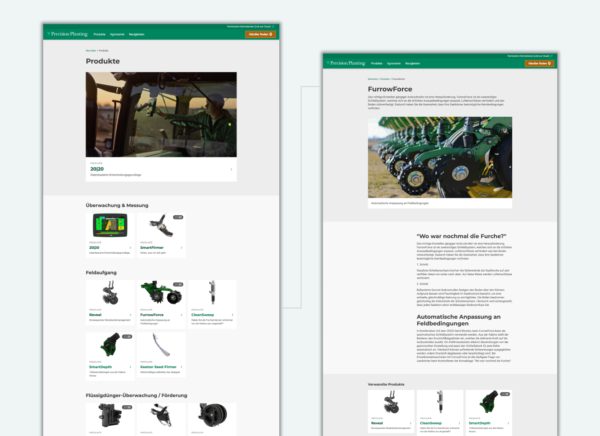Open Neuigkeiten menu on the Produkte page
This screenshot has width=600, height=436.
coord(137,34)
